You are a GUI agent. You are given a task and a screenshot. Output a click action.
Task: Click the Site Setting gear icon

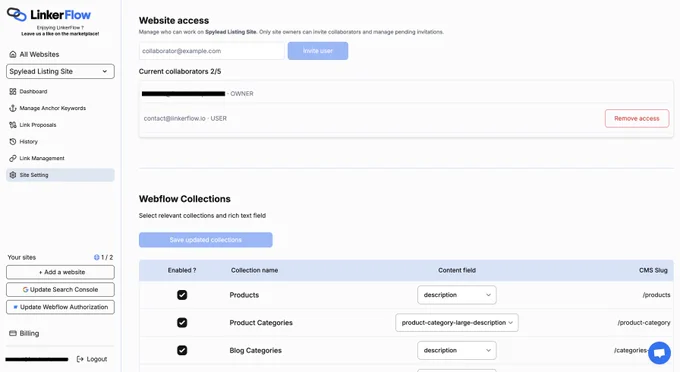(x=13, y=175)
